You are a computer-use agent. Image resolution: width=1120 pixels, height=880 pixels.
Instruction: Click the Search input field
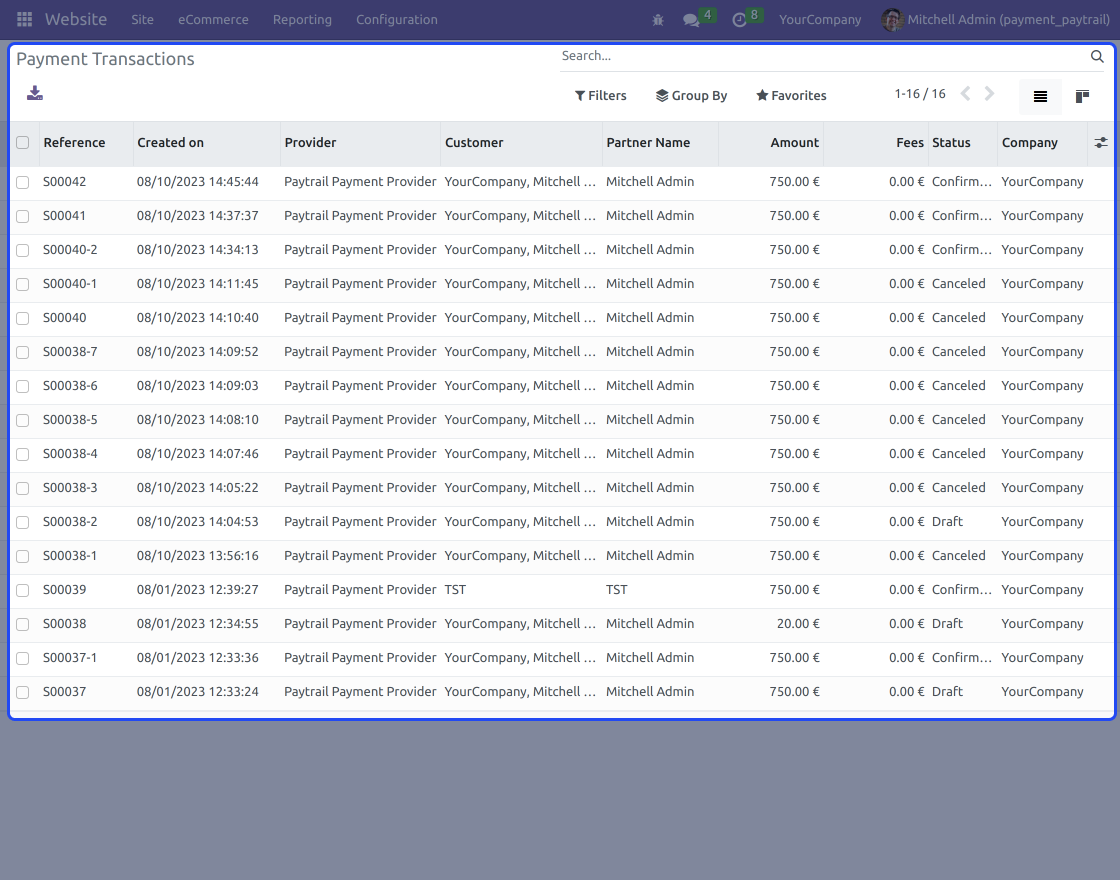821,56
